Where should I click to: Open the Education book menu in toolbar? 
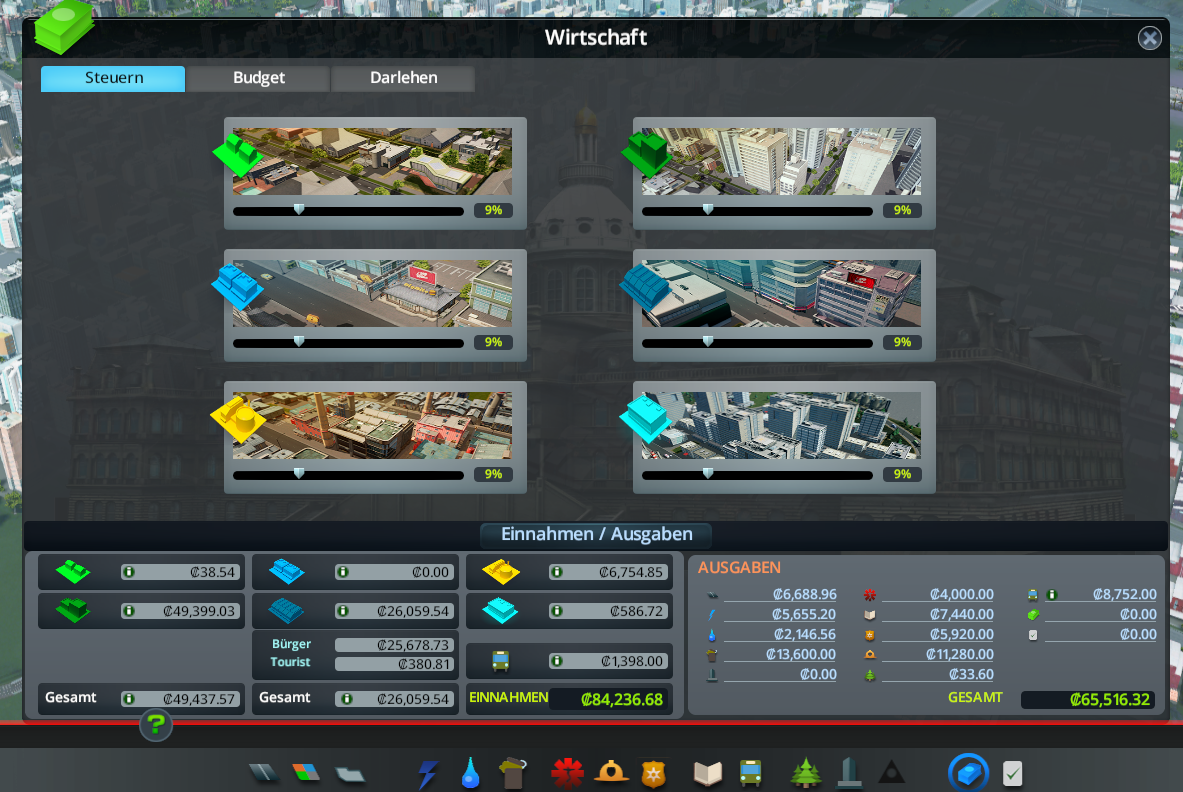[708, 773]
